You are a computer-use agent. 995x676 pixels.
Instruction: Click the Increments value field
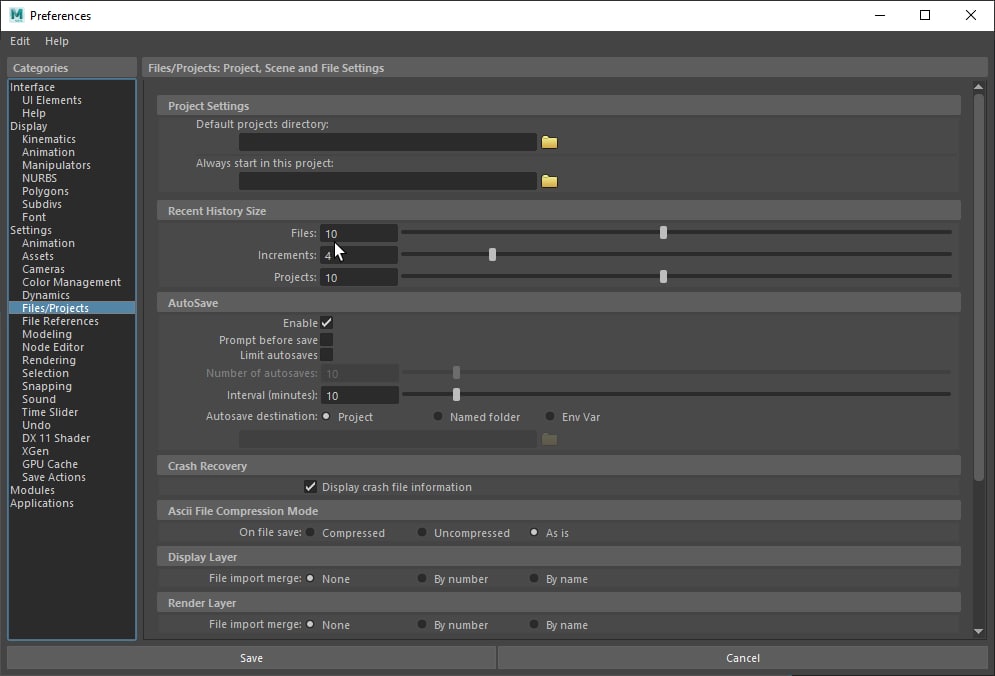click(359, 255)
